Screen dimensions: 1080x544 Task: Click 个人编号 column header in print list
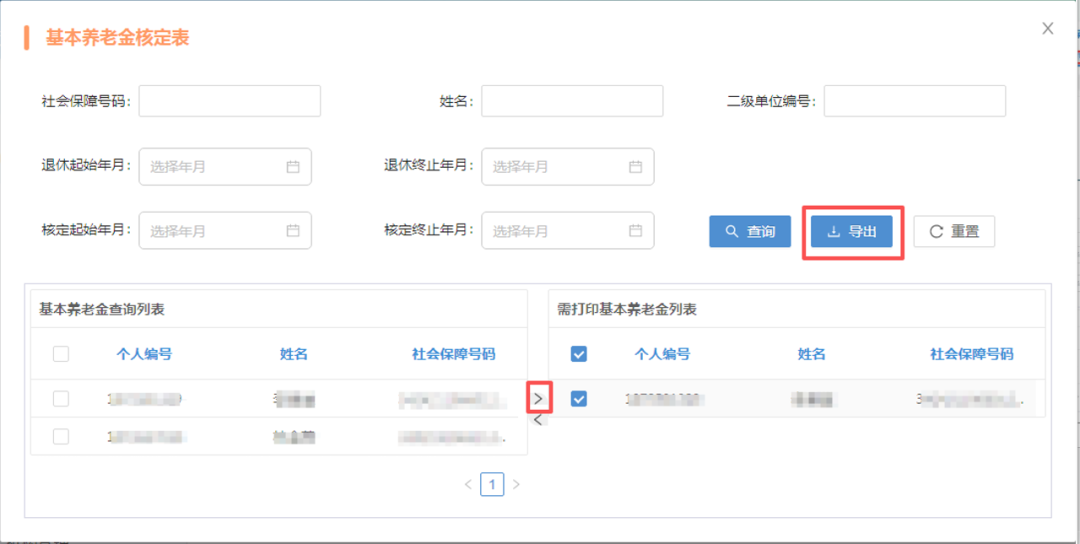(x=662, y=354)
